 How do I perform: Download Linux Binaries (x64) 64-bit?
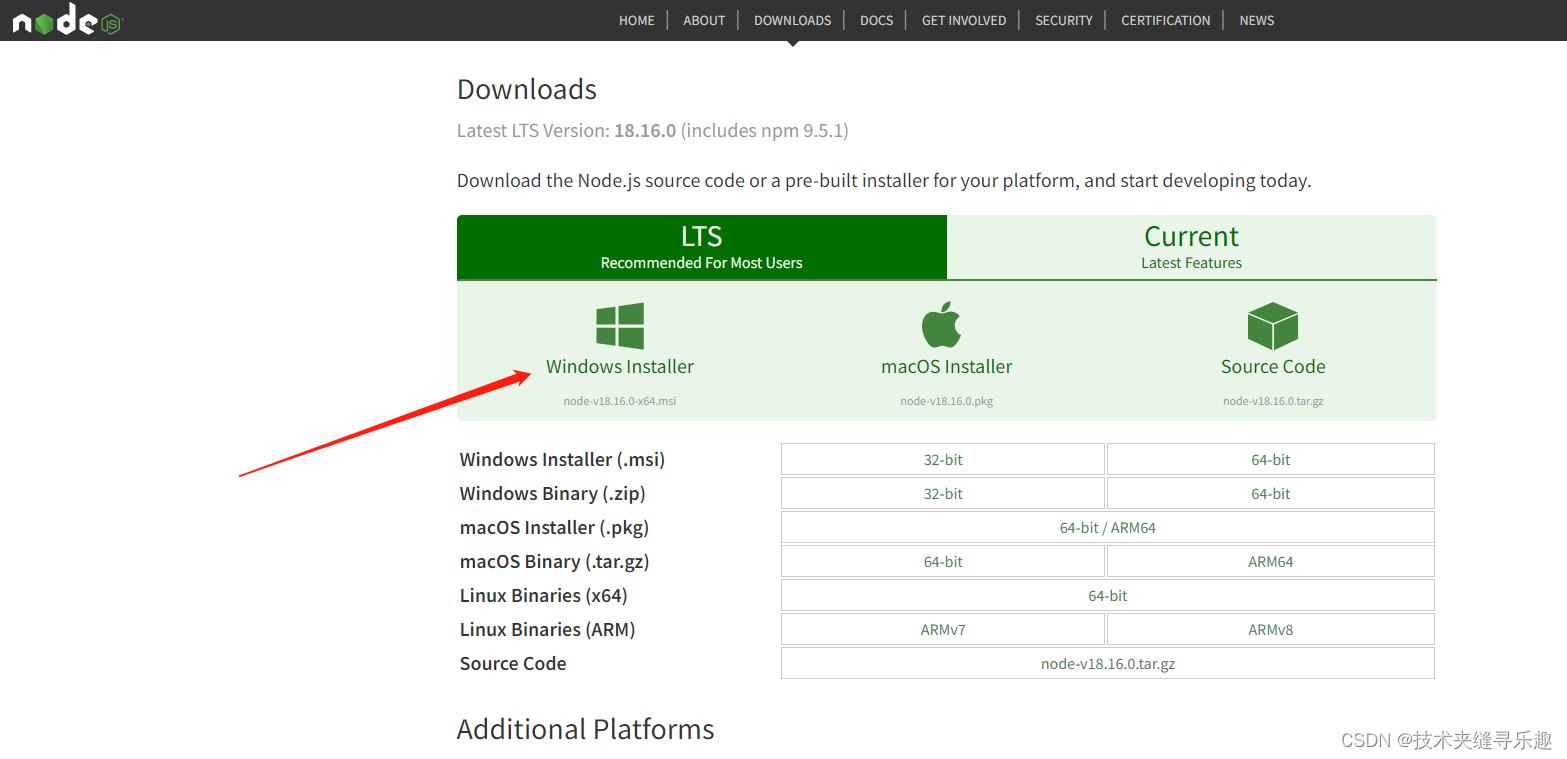(x=1108, y=596)
